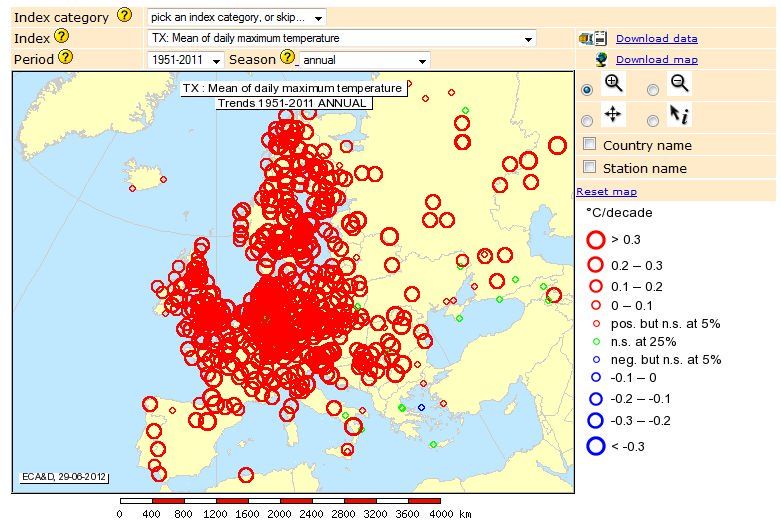Image resolution: width=781 pixels, height=525 pixels.
Task: Click the '< -0.3' legend entry
Action: click(x=616, y=446)
